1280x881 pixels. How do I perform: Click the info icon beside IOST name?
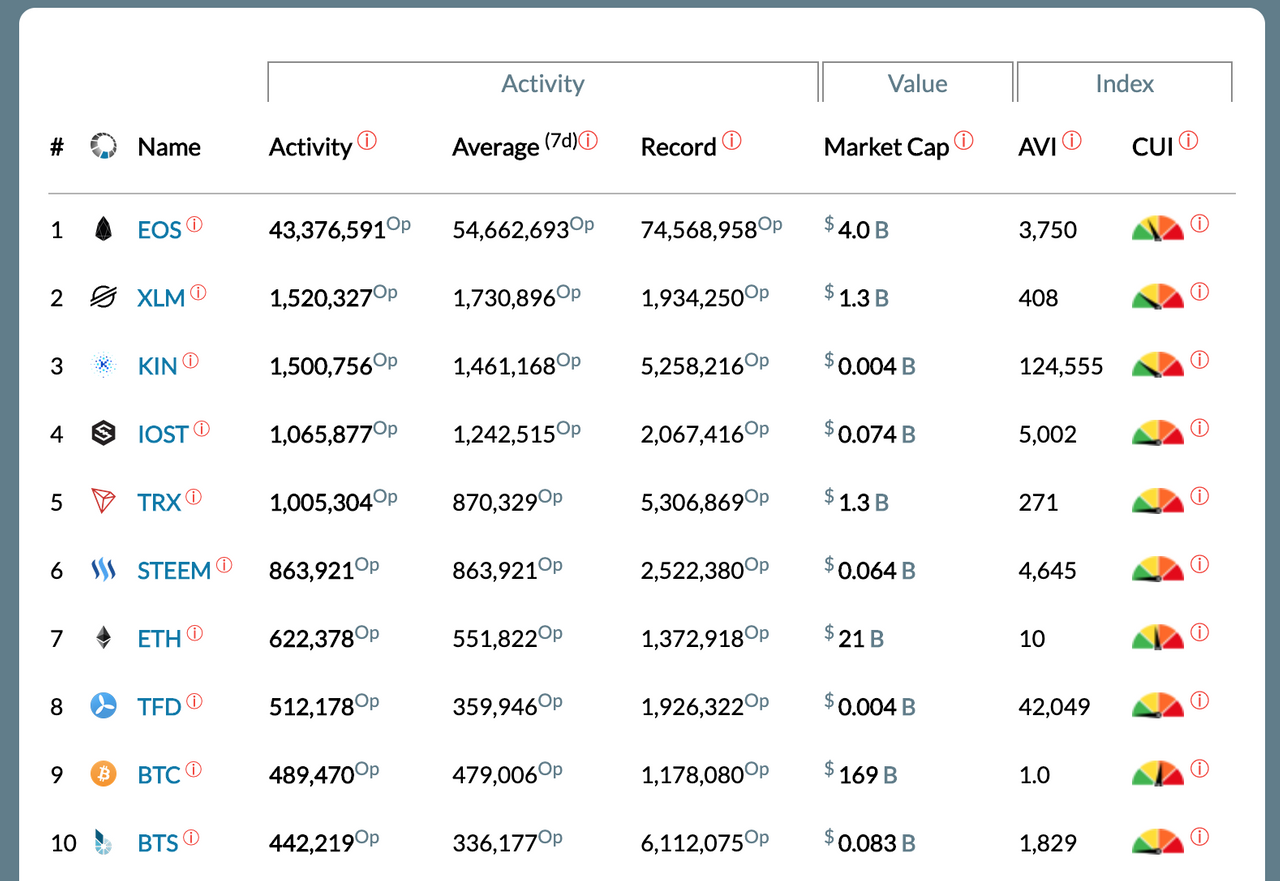click(x=201, y=428)
